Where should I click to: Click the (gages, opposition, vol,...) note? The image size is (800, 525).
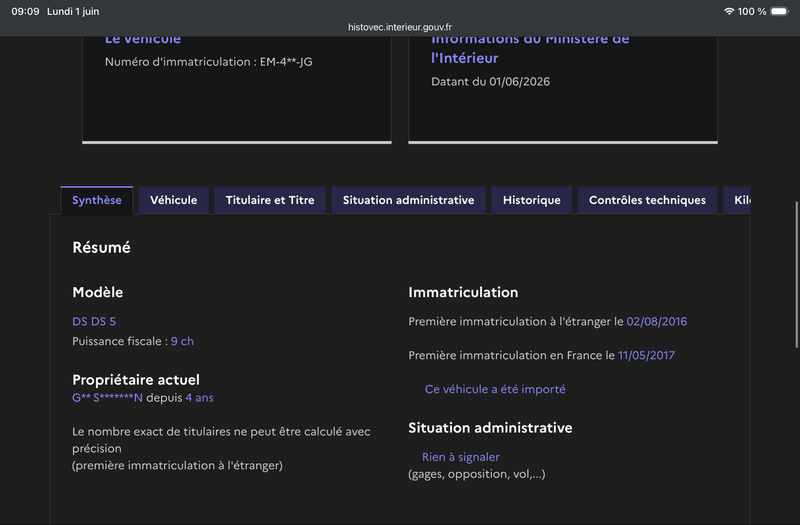coord(477,474)
